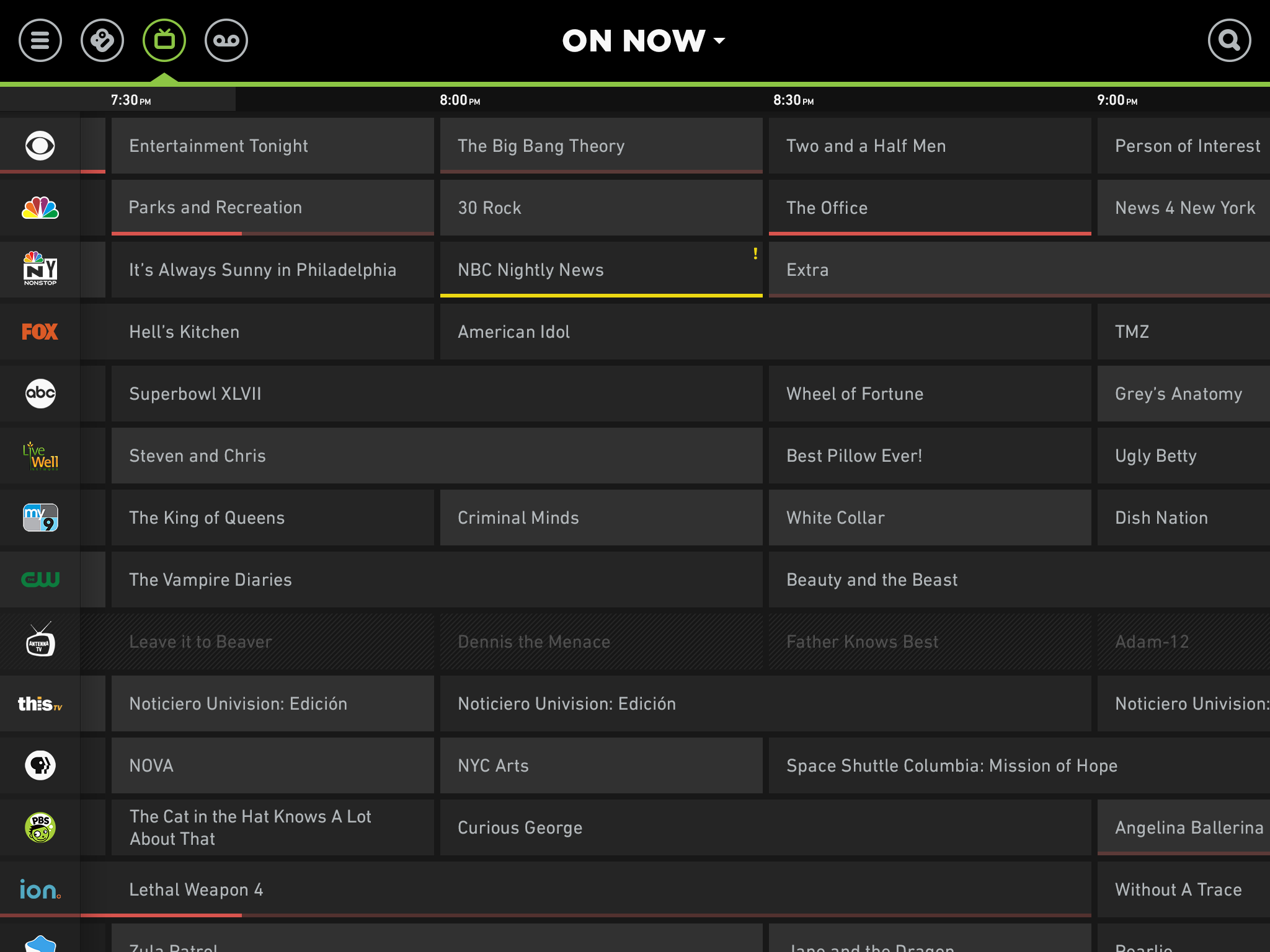Open Steven and Chris listing
This screenshot has width=1270, height=952.
[437, 456]
